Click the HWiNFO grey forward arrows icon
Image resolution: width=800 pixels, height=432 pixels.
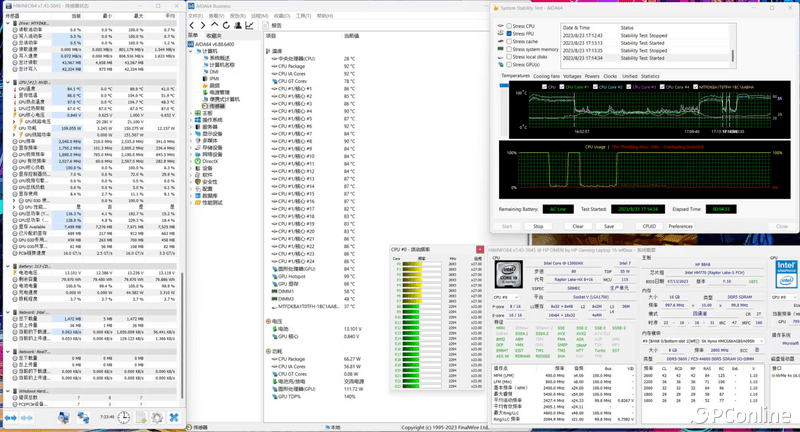(x=27, y=418)
